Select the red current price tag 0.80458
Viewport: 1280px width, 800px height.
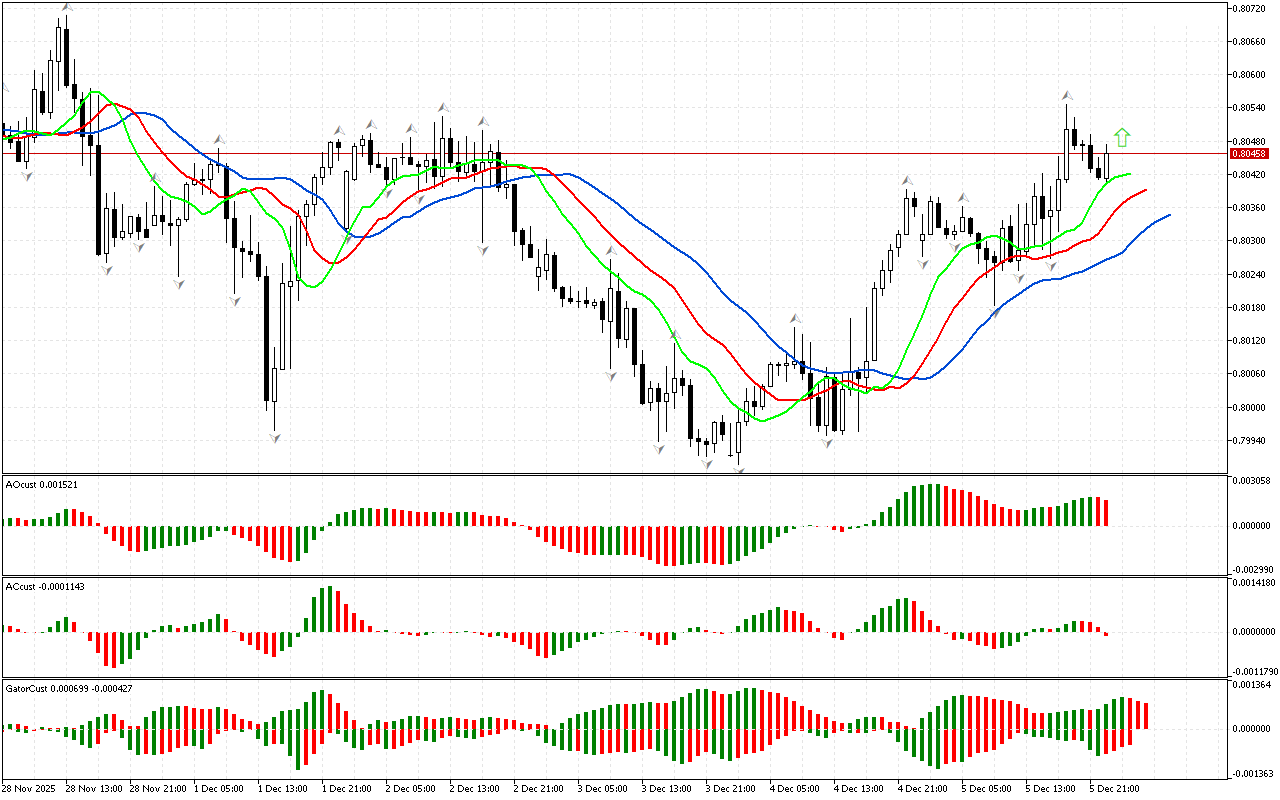1249,153
